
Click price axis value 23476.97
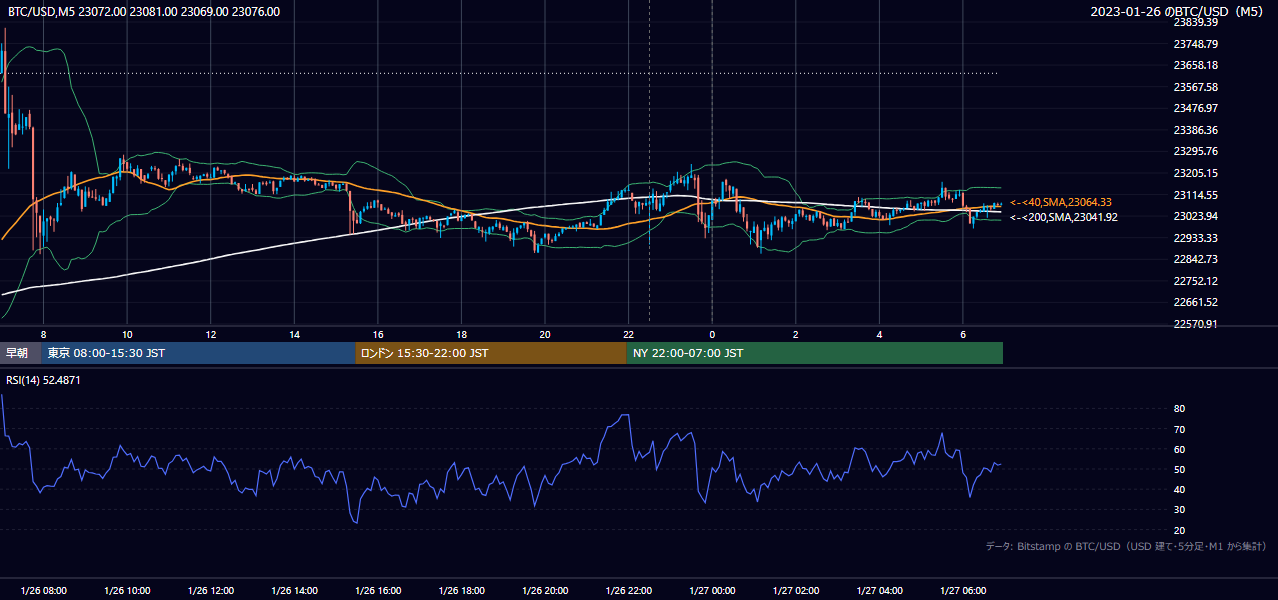click(1195, 108)
